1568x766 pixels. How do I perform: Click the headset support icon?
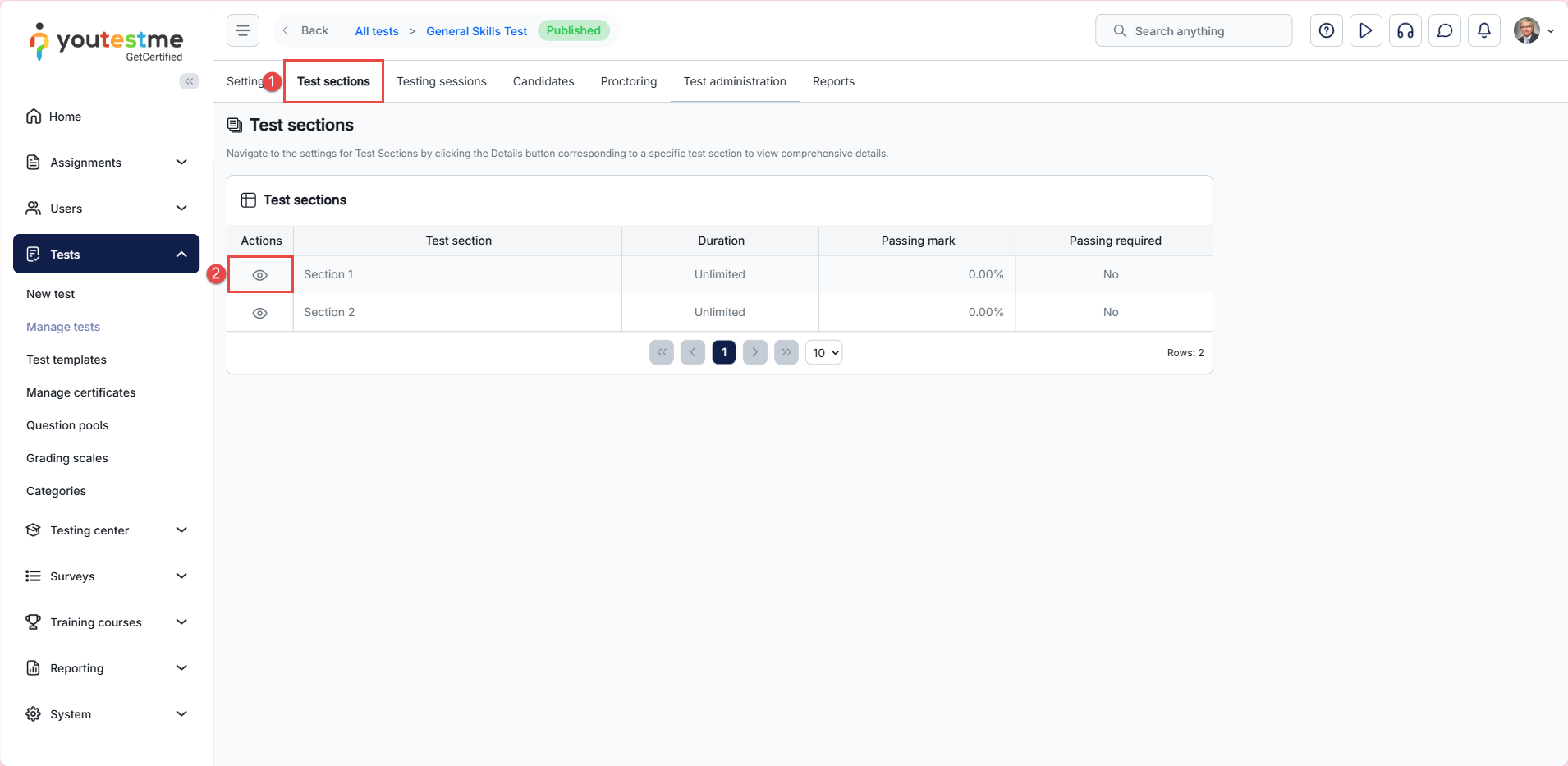click(x=1405, y=30)
